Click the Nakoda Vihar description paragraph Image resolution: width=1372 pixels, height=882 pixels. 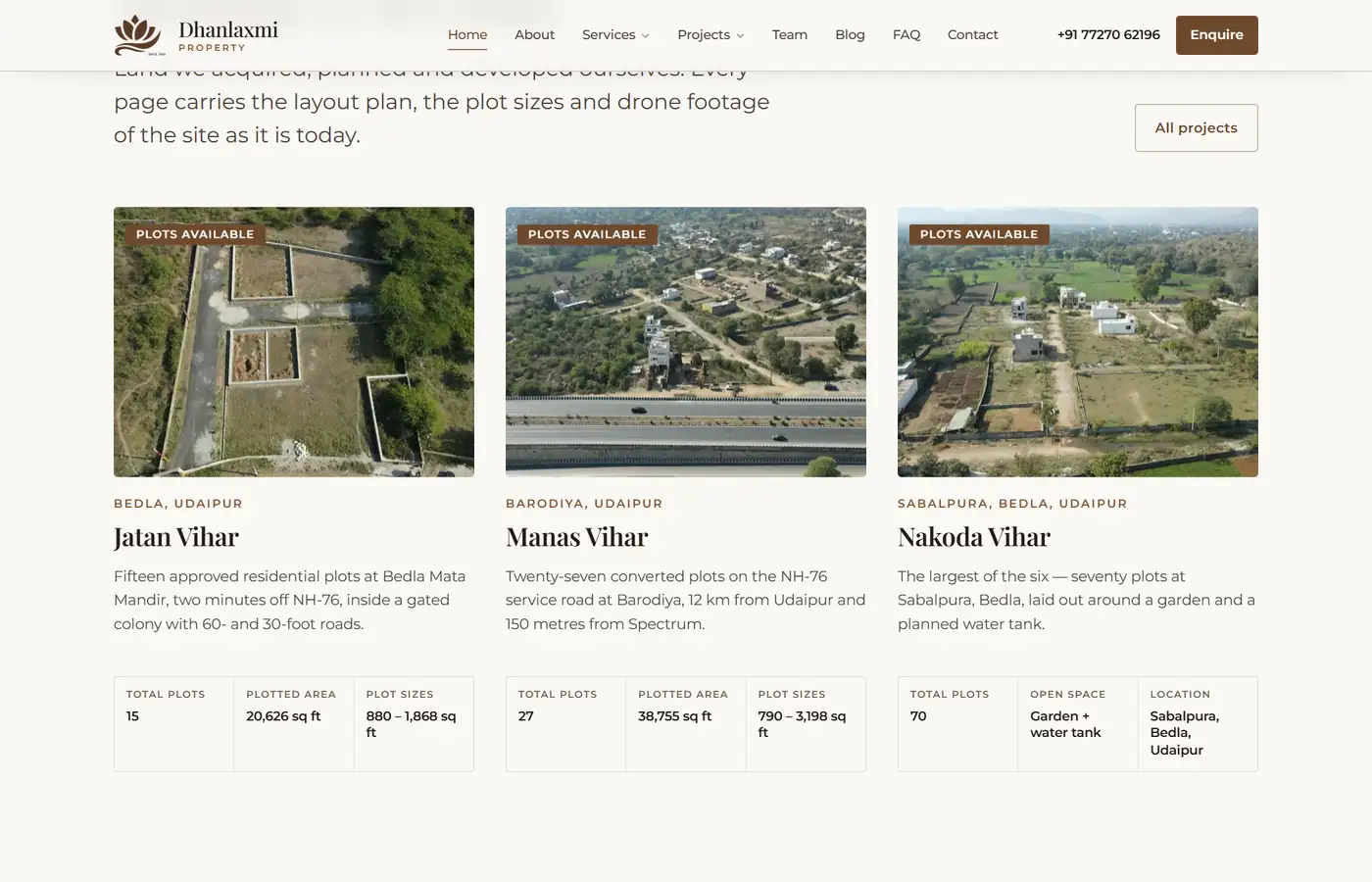[1076, 600]
